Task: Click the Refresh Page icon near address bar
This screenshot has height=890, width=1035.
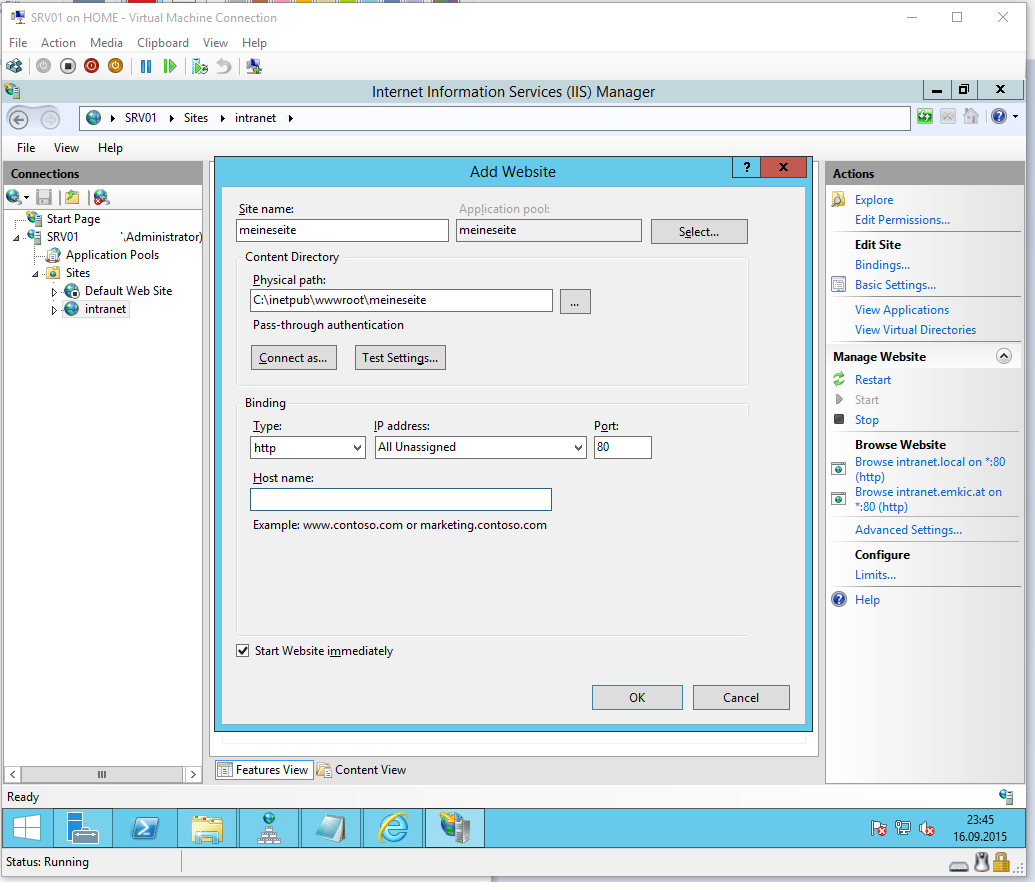Action: pyautogui.click(x=925, y=117)
